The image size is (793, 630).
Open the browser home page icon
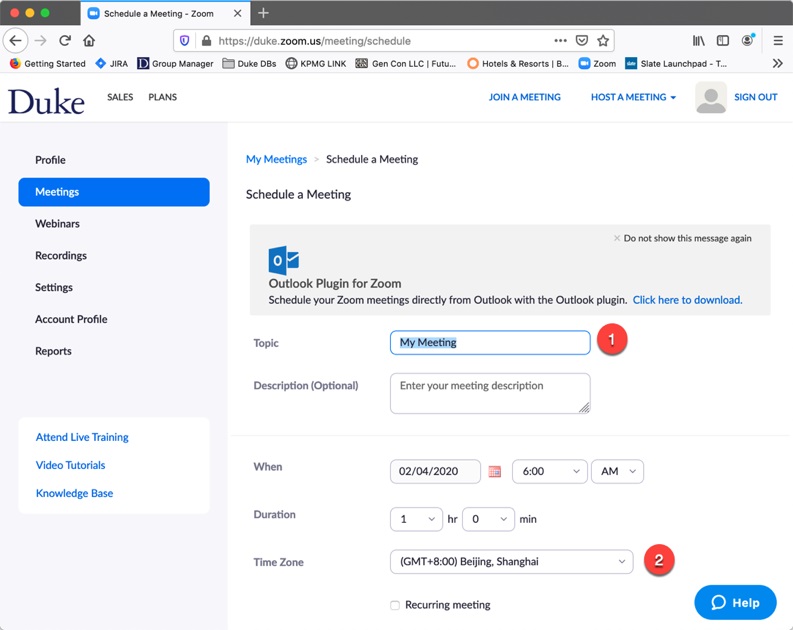pyautogui.click(x=89, y=40)
